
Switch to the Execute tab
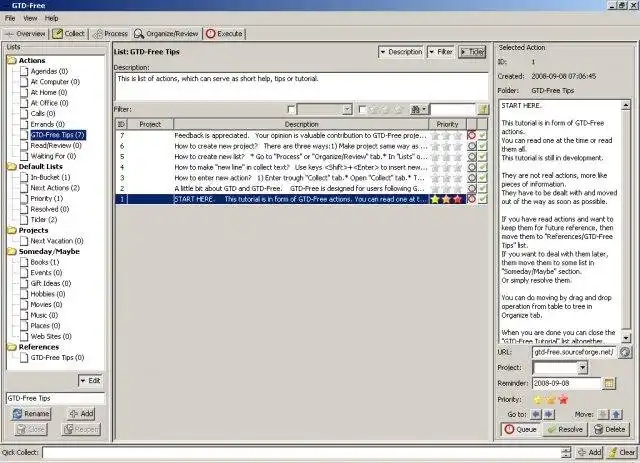tap(224, 34)
